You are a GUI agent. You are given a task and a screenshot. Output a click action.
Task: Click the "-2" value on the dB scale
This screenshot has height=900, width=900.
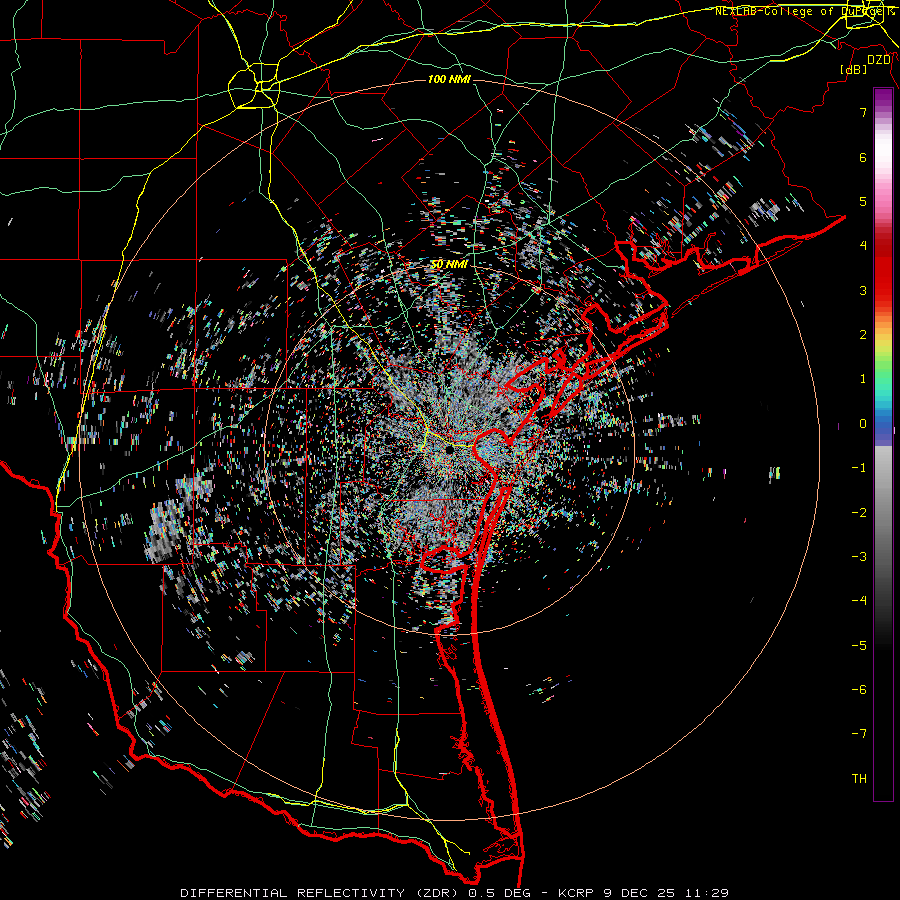coord(859,512)
